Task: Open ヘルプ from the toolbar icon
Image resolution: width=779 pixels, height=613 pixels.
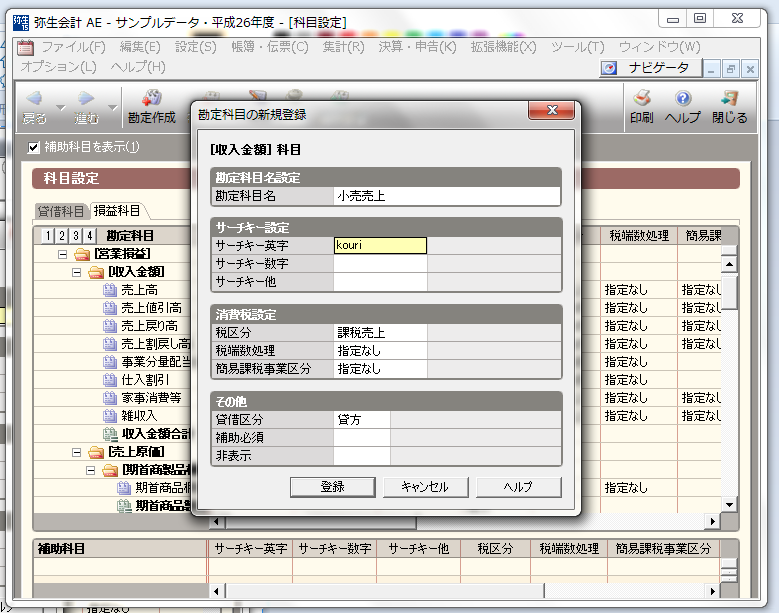Action: pyautogui.click(x=683, y=99)
